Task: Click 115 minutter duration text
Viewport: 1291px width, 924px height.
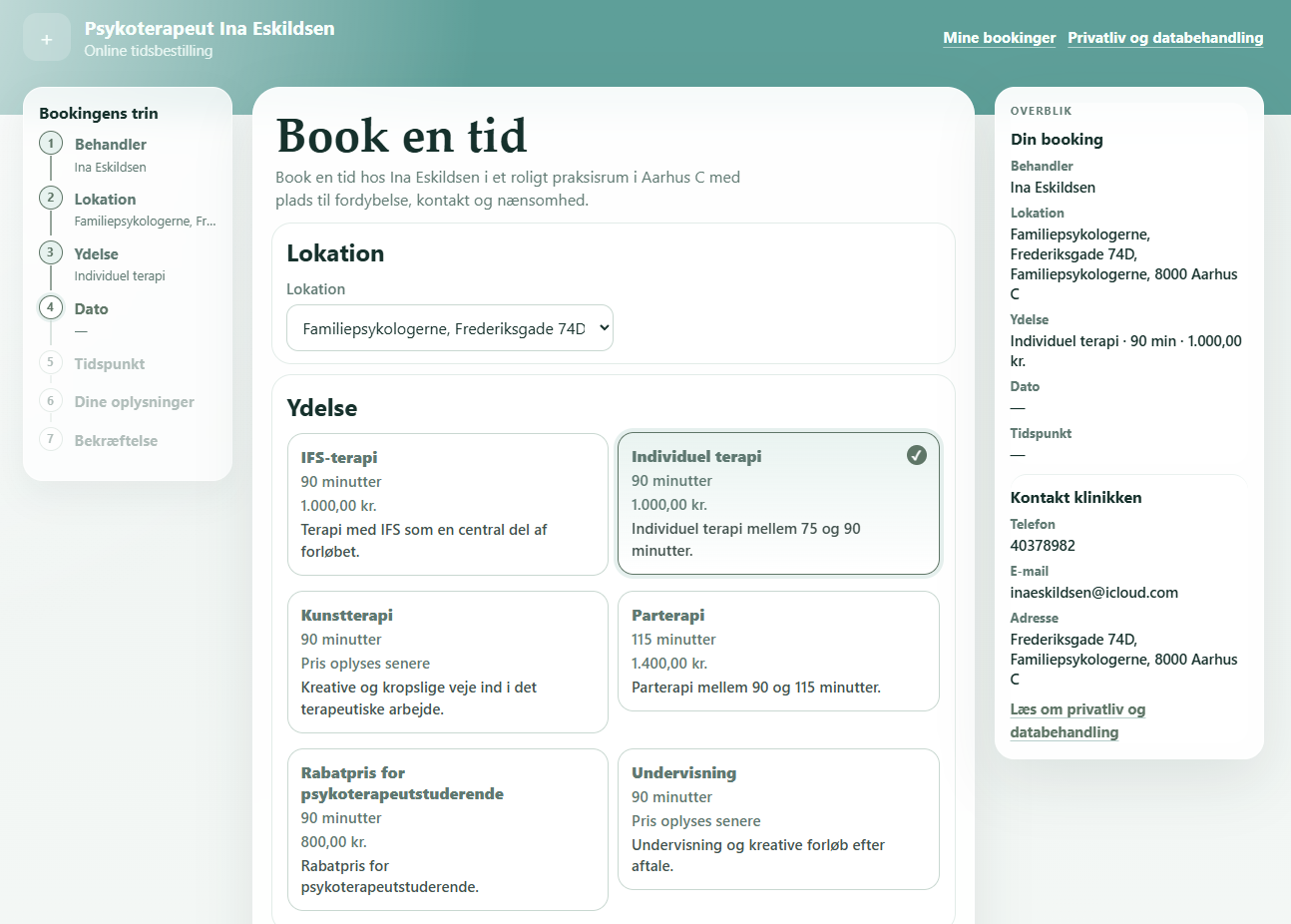Action: pos(673,640)
